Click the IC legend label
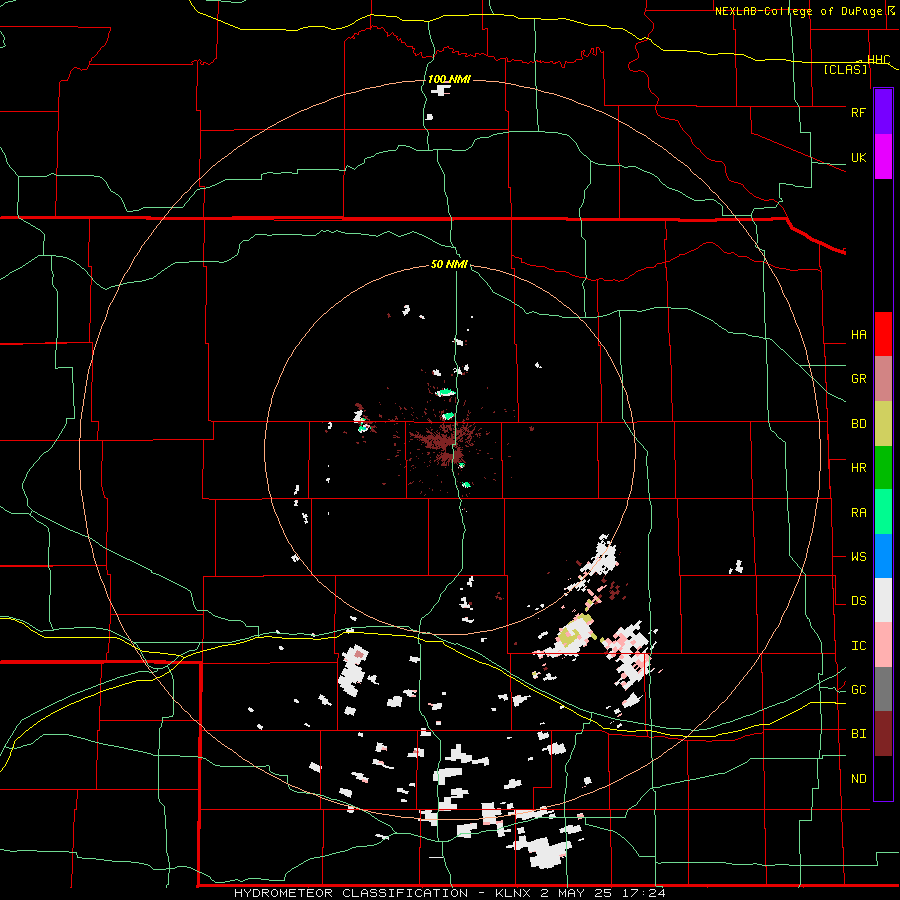The width and height of the screenshot is (900, 900). (858, 646)
